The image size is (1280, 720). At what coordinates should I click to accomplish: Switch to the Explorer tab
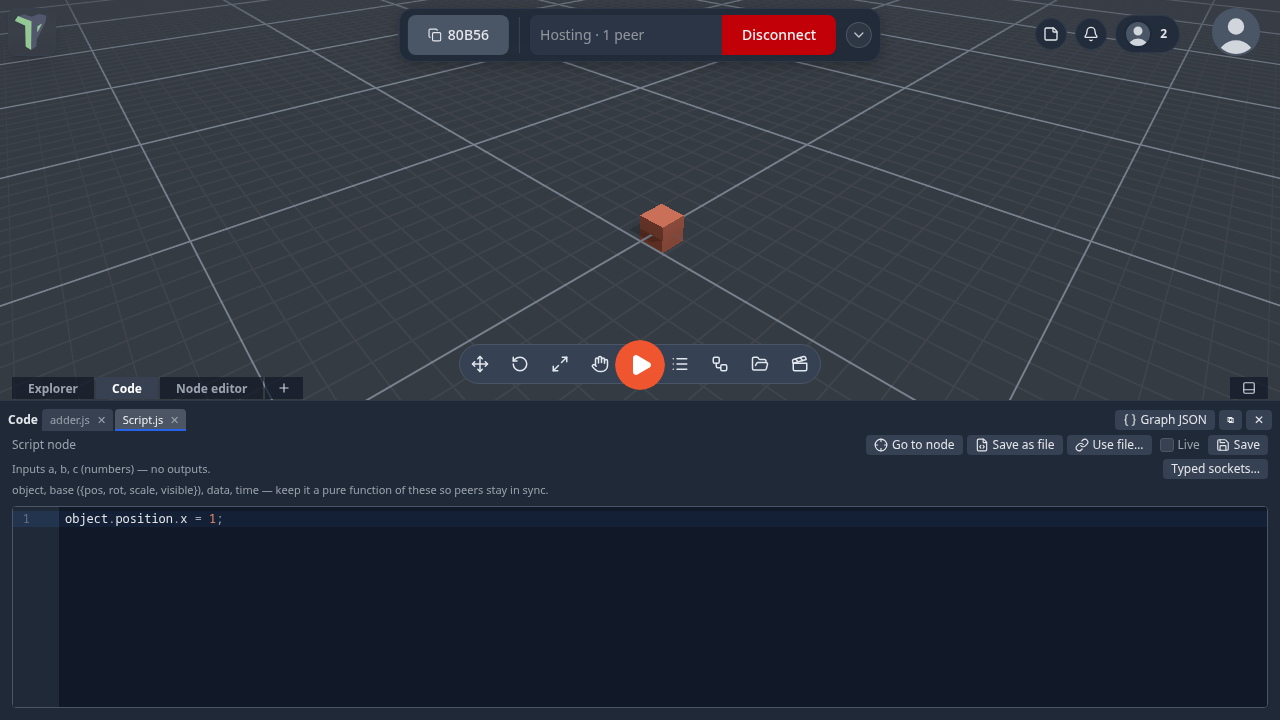[53, 388]
